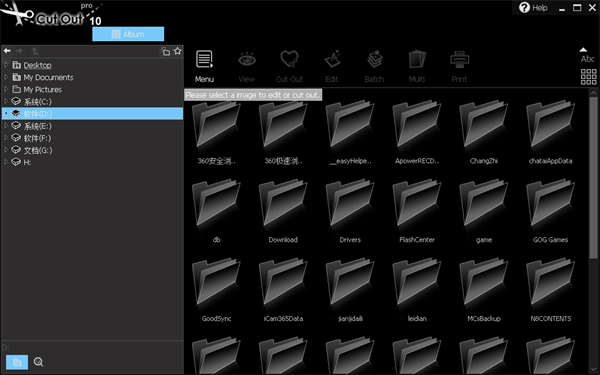This screenshot has width=600, height=375.
Task: Select the leidian folder
Action: [x=417, y=290]
